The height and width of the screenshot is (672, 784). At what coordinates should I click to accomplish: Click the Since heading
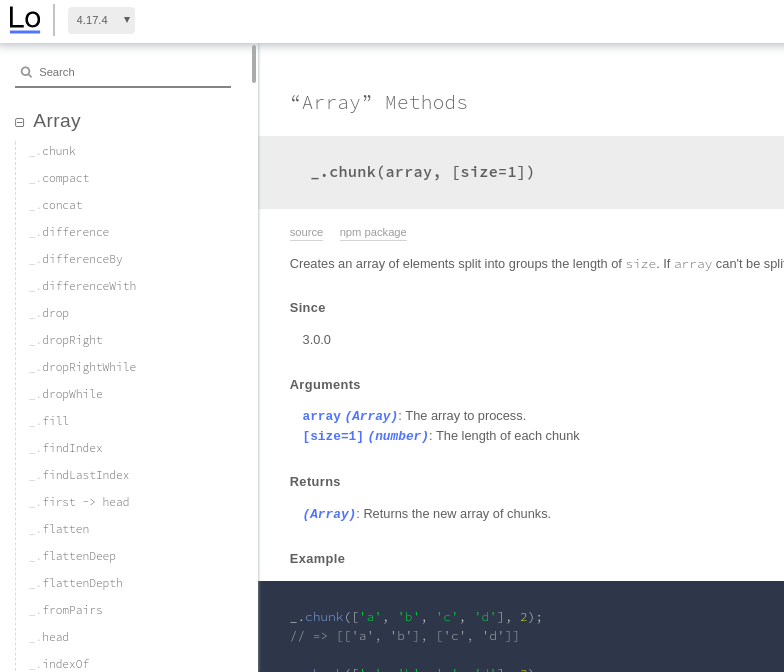[308, 308]
